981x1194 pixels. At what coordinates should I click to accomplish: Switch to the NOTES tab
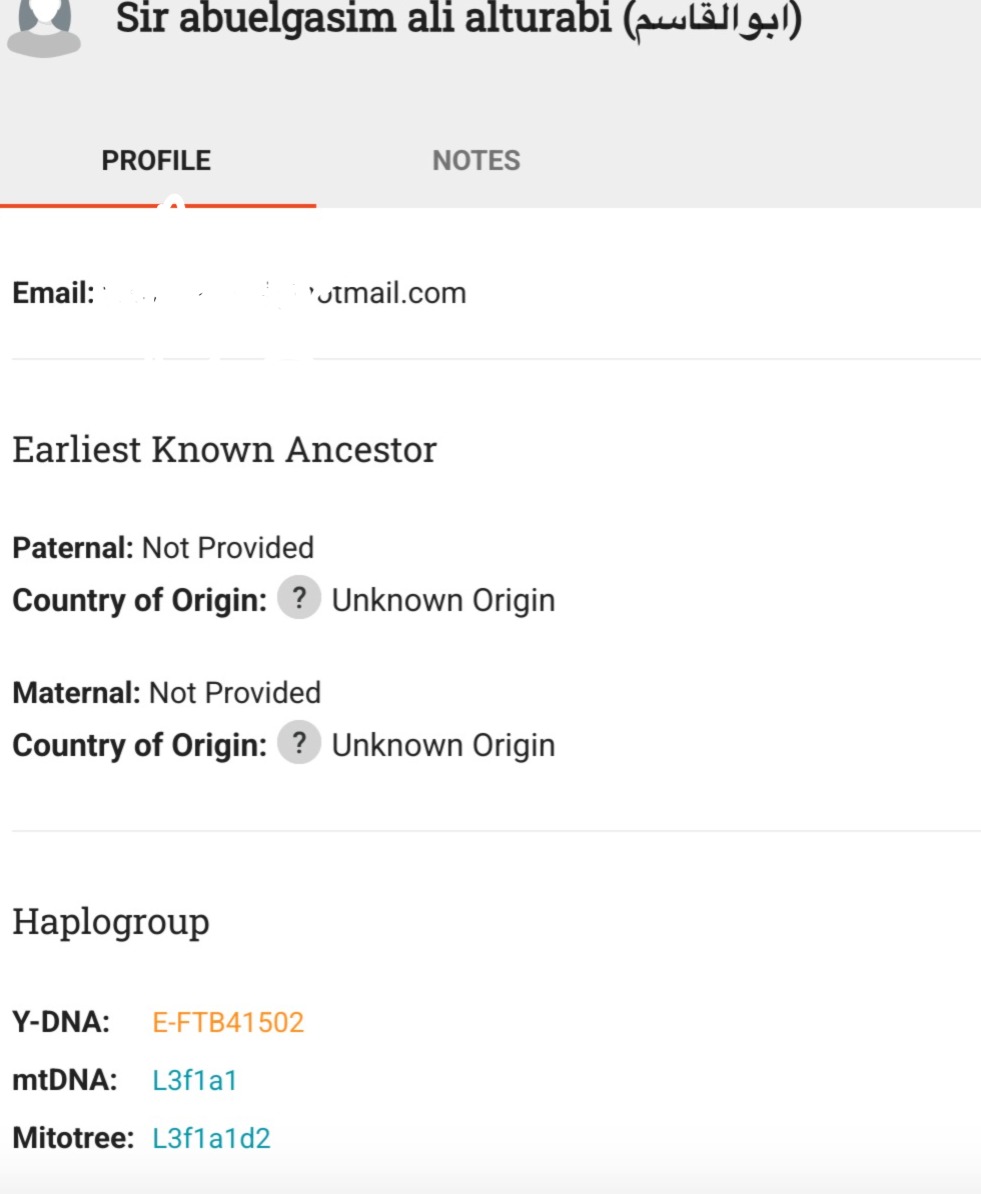[x=476, y=161]
